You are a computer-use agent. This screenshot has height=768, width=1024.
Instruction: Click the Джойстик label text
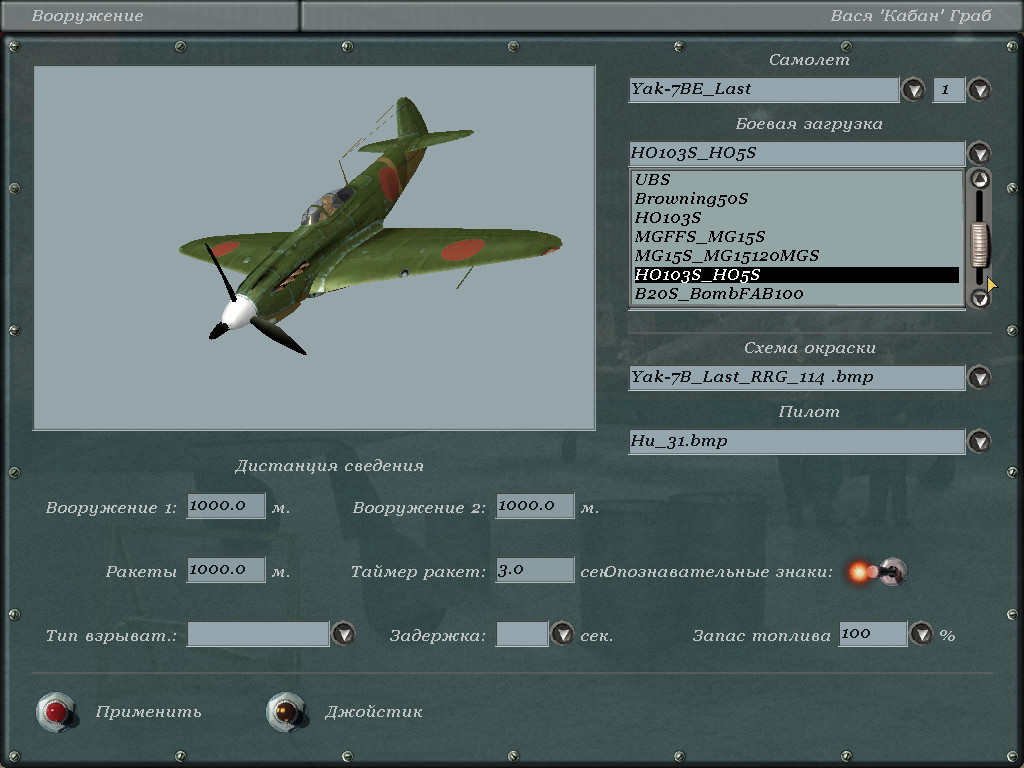pos(374,712)
